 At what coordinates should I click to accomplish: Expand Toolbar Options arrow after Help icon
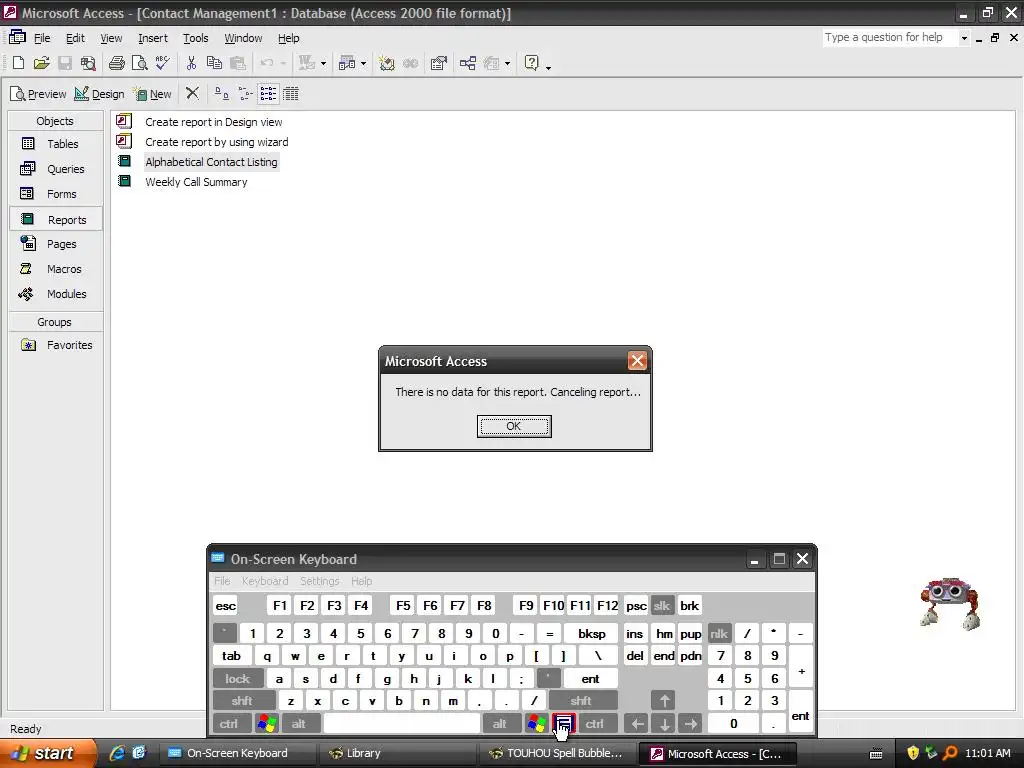(x=549, y=66)
